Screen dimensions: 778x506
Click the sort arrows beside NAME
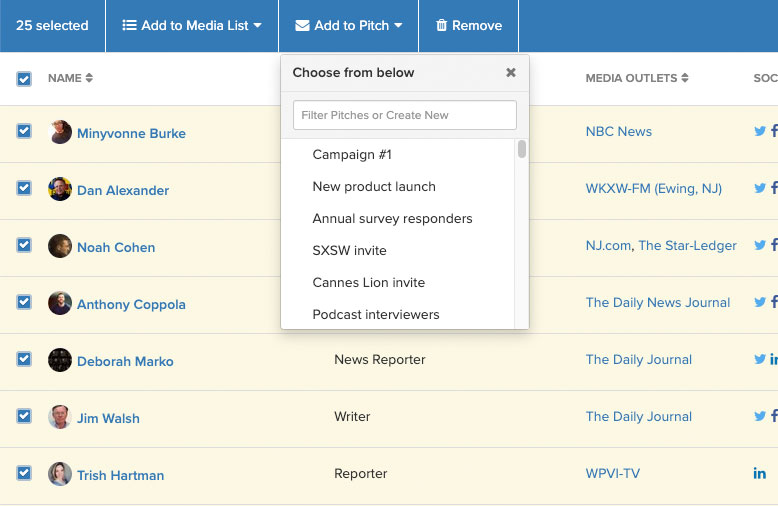pos(89,78)
